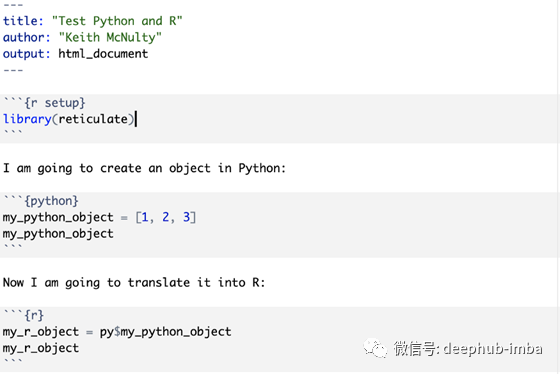Click the my_python_object assignment line
The image size is (560, 374).
pyautogui.click(x=99, y=217)
